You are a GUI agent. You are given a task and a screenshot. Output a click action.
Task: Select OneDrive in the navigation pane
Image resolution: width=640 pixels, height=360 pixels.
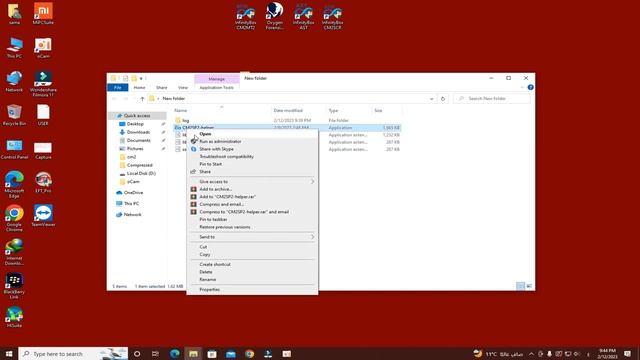(133, 193)
